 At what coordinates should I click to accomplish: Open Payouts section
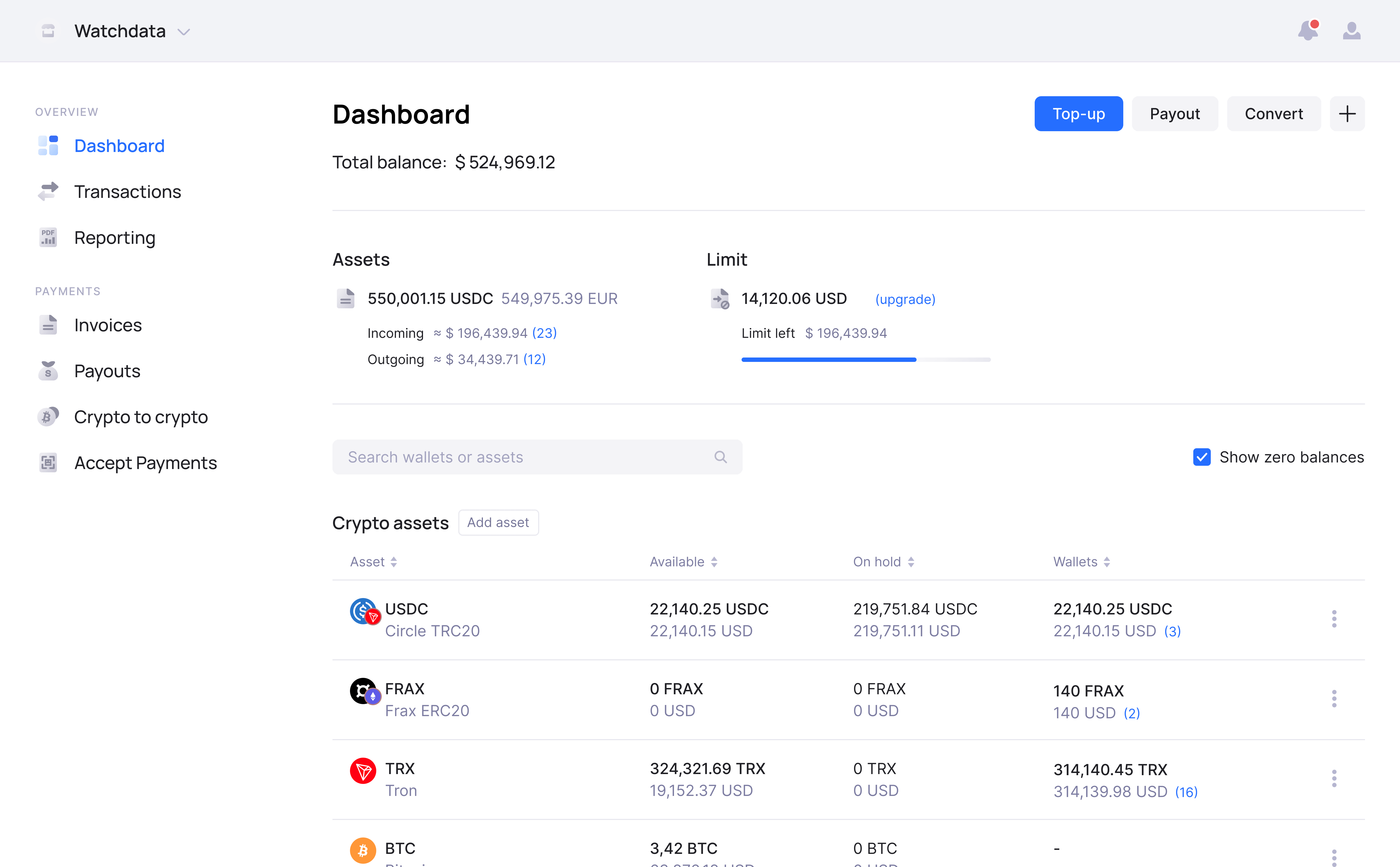tap(107, 371)
